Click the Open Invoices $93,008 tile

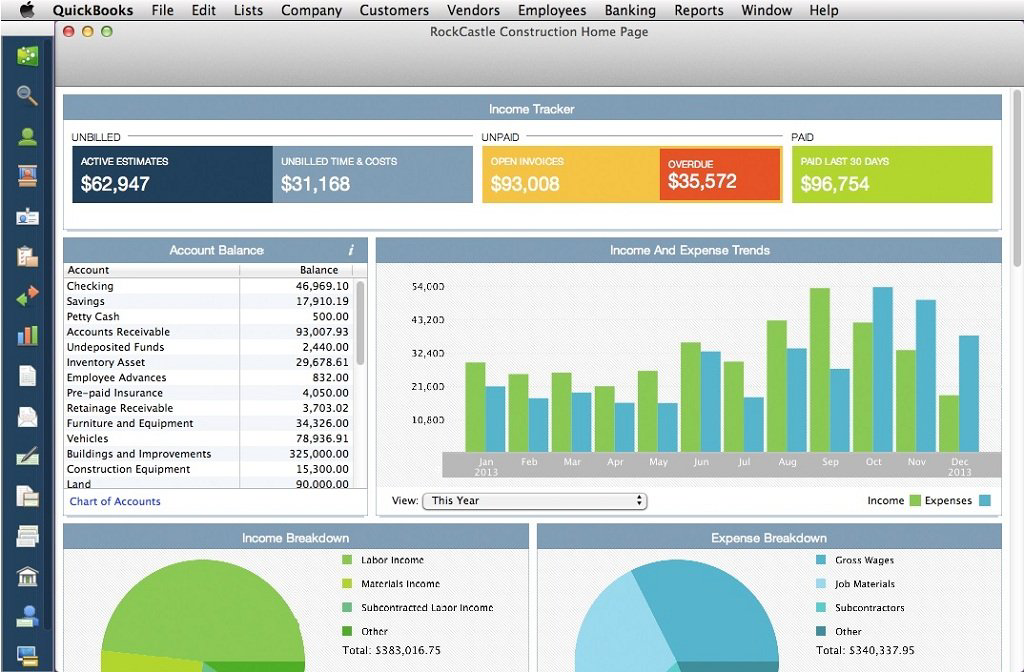tap(570, 174)
